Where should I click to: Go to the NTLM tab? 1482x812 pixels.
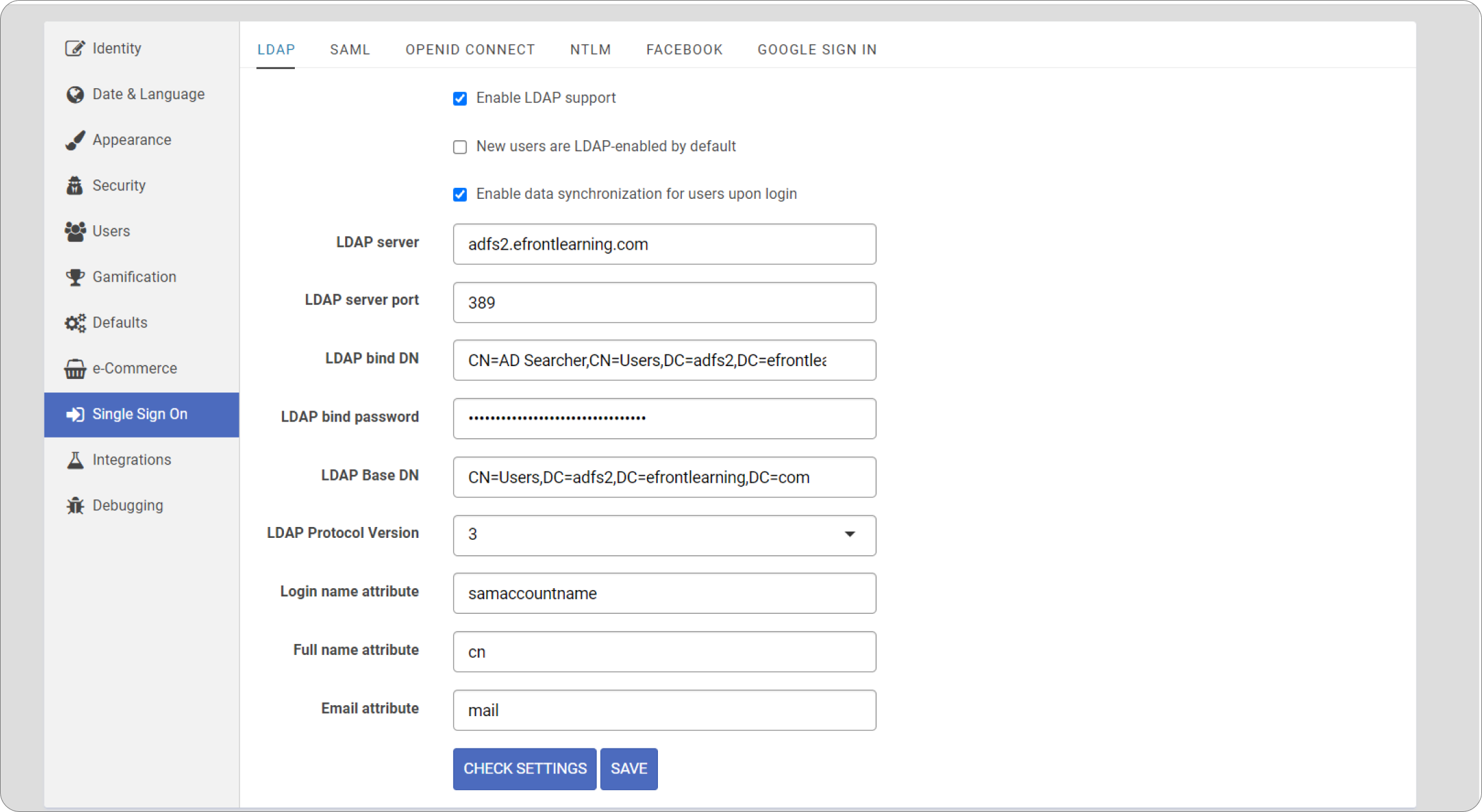coord(590,50)
